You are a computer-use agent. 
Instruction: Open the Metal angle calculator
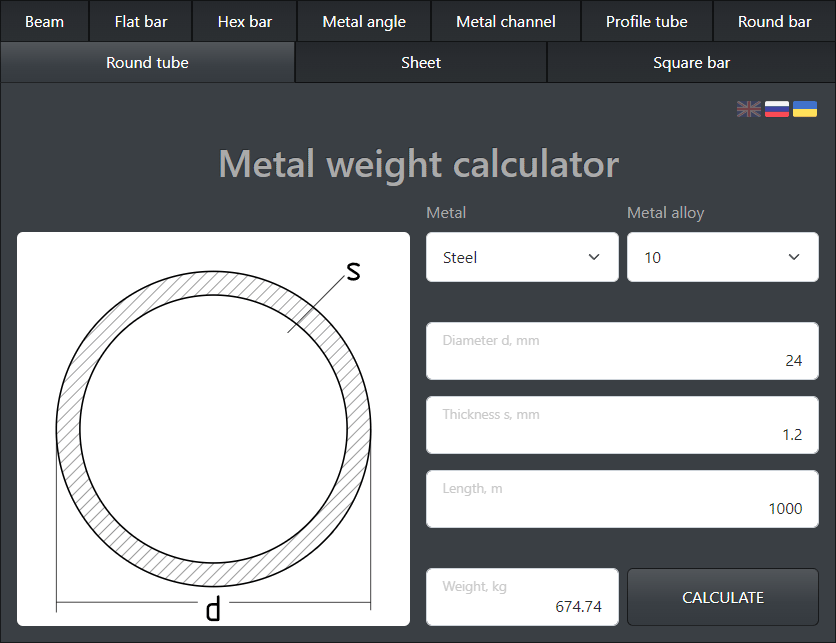click(363, 21)
